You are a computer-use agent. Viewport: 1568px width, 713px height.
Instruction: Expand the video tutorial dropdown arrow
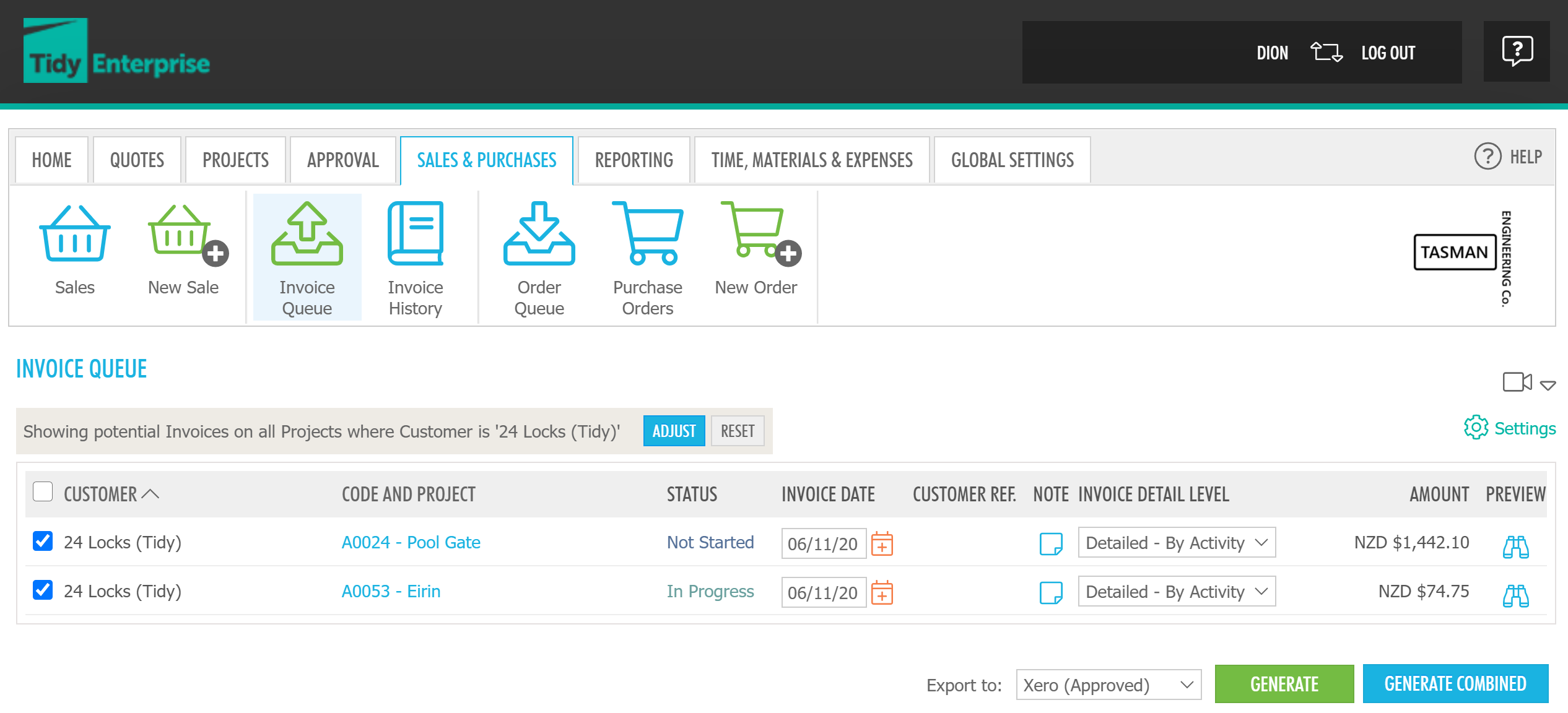coord(1548,386)
